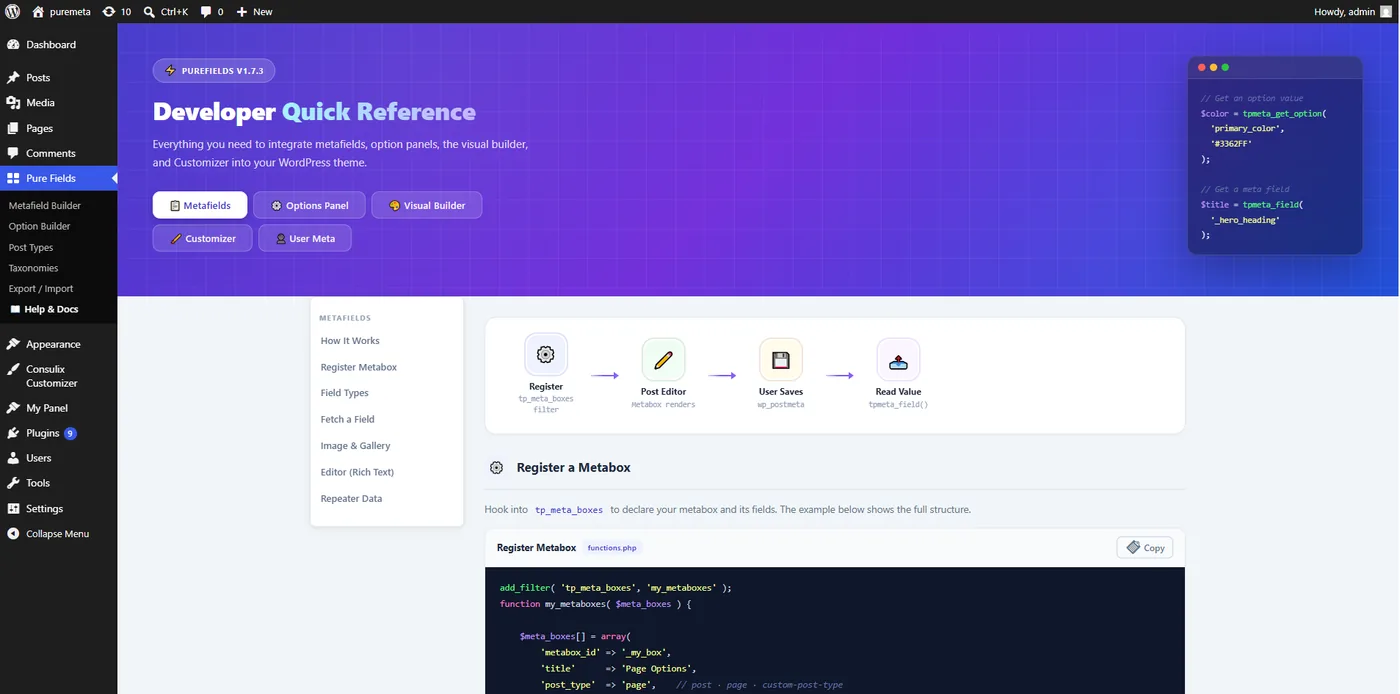Image resolution: width=1400 pixels, height=694 pixels.
Task: Click the Users person icon
Action: [x=13, y=458]
